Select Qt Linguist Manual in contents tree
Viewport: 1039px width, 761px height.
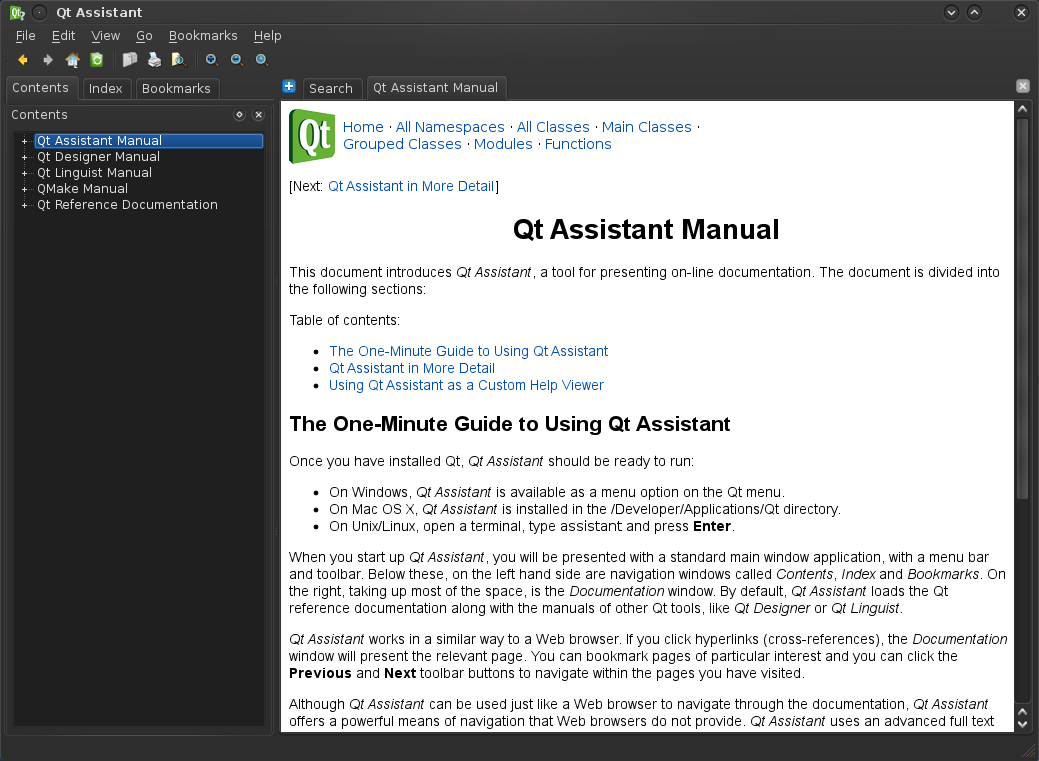click(x=95, y=173)
